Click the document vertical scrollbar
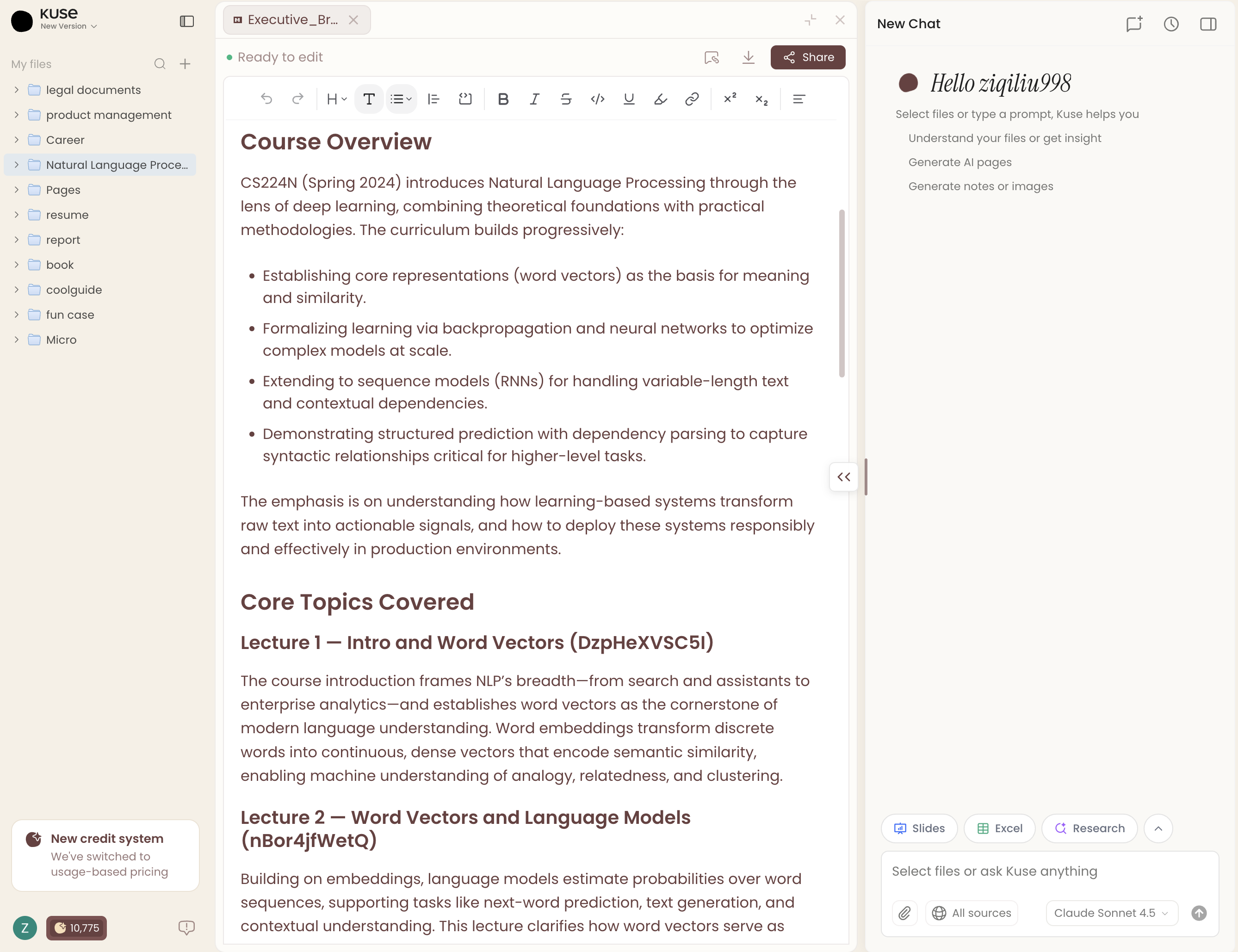1238x952 pixels. (842, 293)
